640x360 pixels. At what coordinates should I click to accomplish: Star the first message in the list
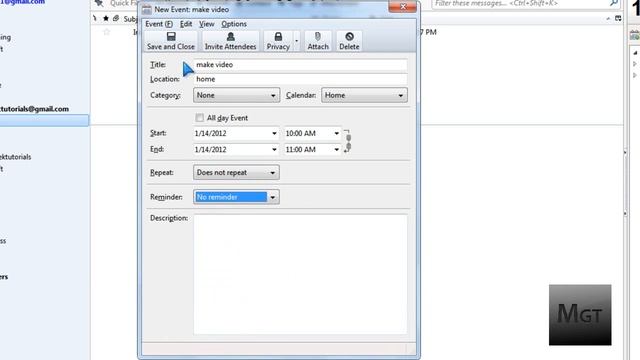(x=107, y=32)
